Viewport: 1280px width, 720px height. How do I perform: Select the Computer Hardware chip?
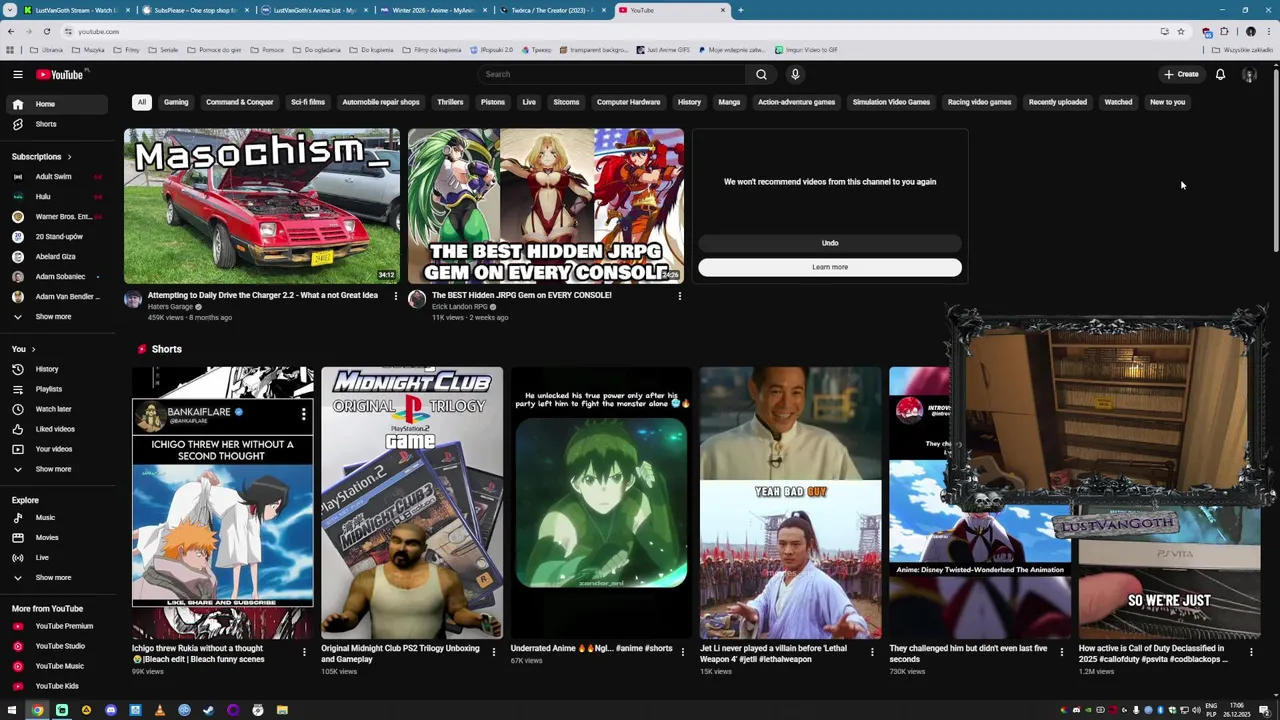[x=628, y=102]
